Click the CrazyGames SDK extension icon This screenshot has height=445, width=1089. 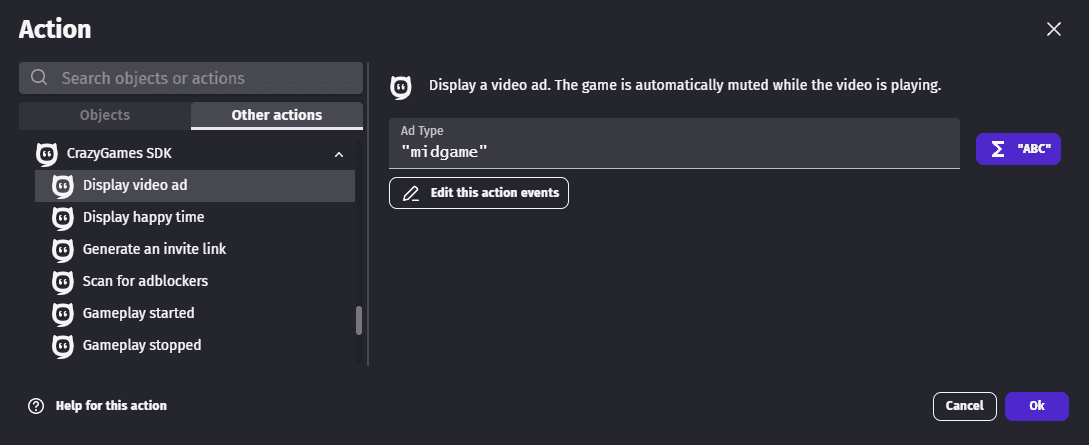pyautogui.click(x=45, y=154)
